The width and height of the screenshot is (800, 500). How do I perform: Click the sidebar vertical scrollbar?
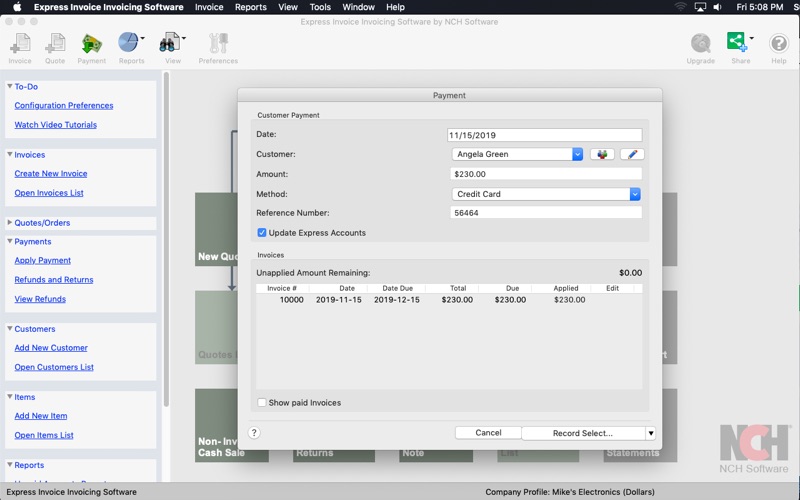pos(166,240)
